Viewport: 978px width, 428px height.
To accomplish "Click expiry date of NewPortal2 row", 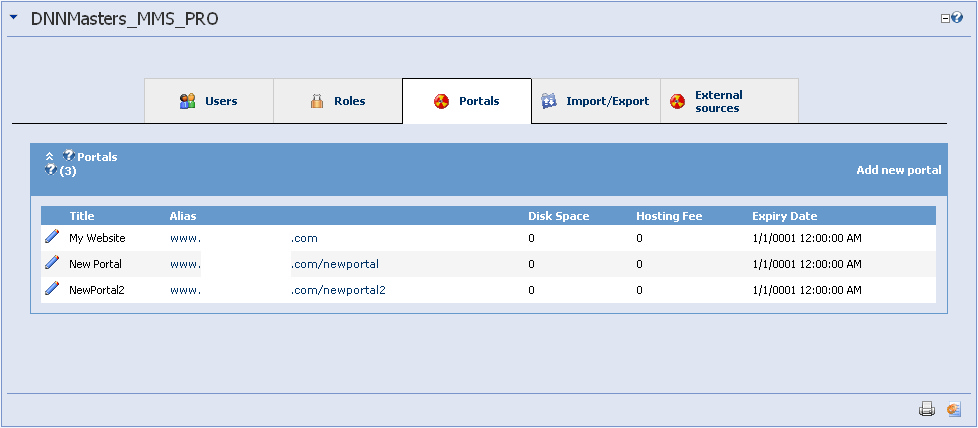I will pyautogui.click(x=807, y=290).
